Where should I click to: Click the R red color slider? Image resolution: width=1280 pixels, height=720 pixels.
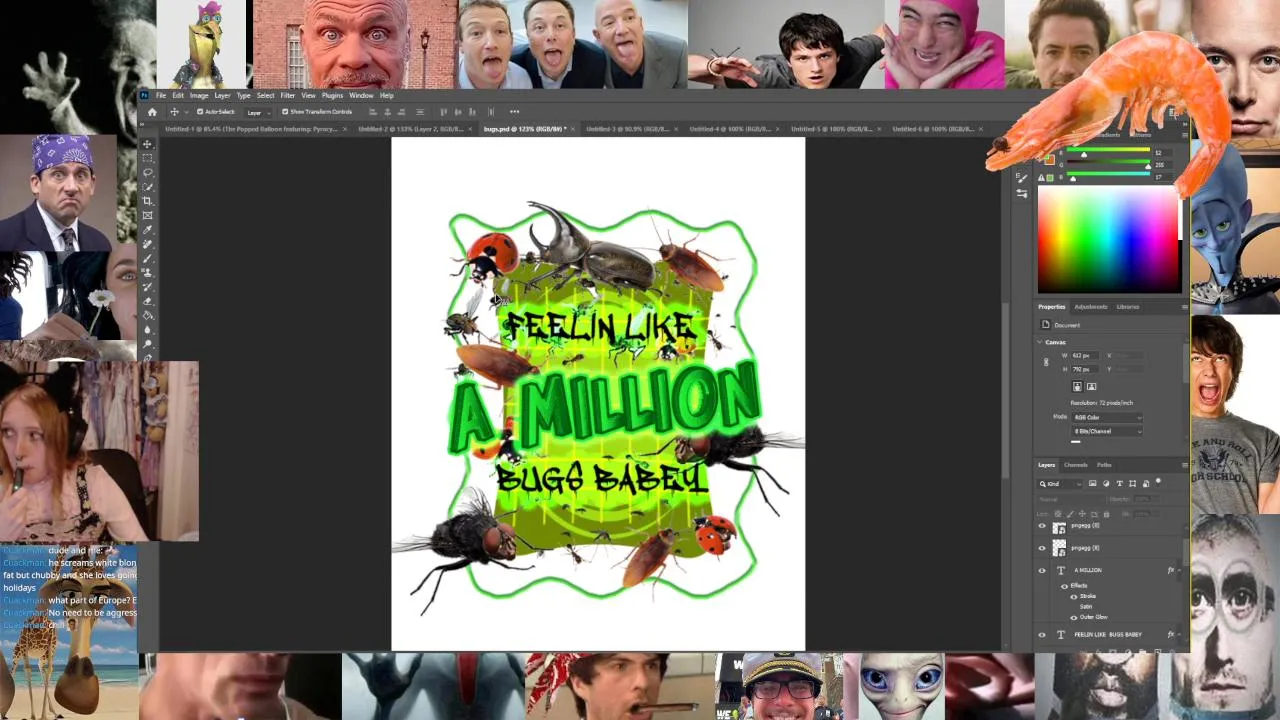tap(1108, 149)
